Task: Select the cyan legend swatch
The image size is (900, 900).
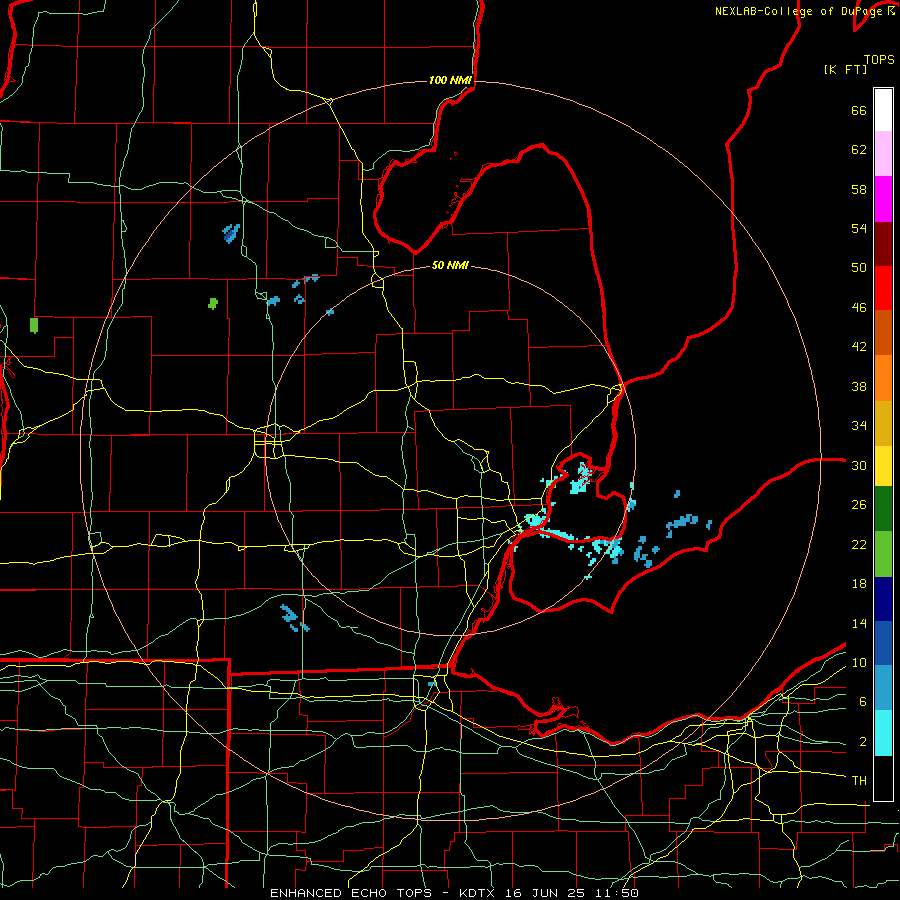Action: coord(883,734)
